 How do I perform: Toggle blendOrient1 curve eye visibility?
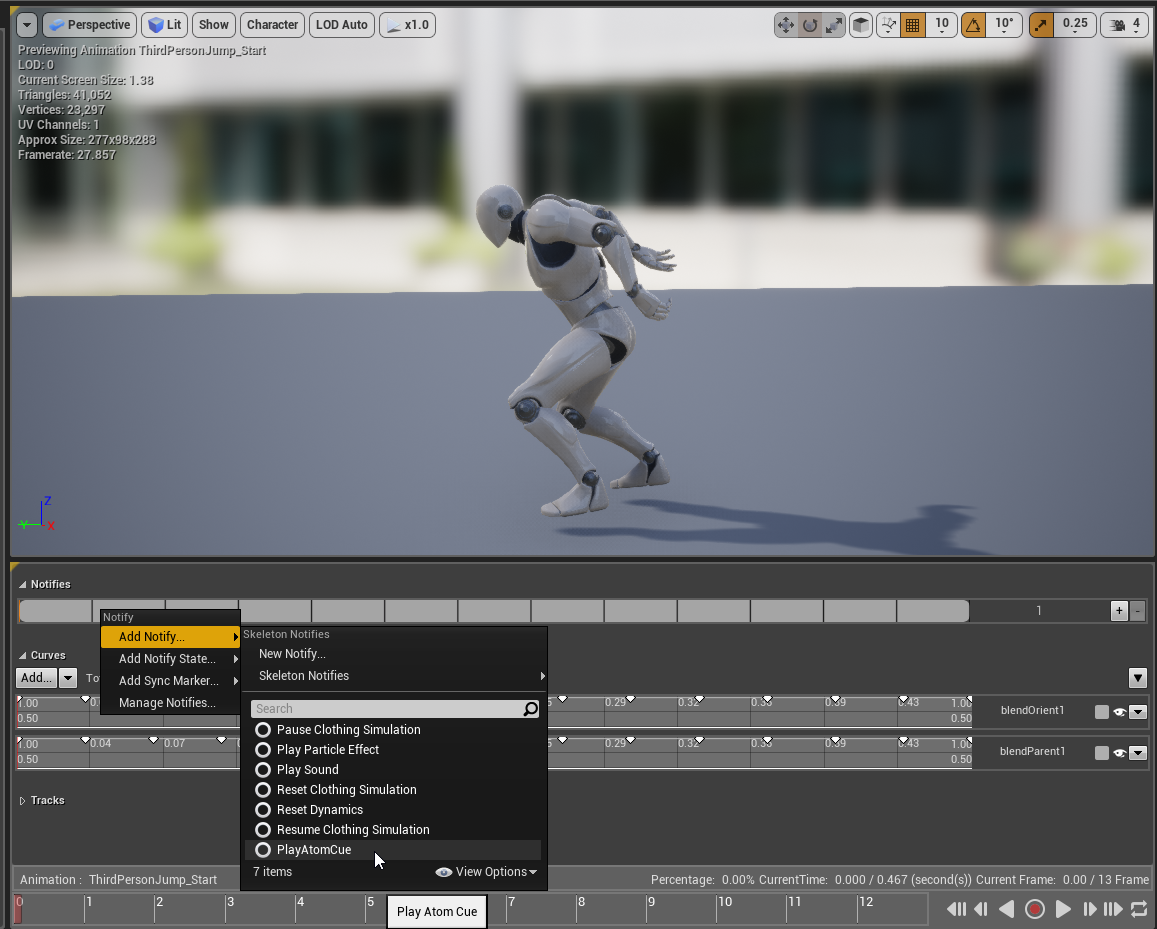(1119, 712)
